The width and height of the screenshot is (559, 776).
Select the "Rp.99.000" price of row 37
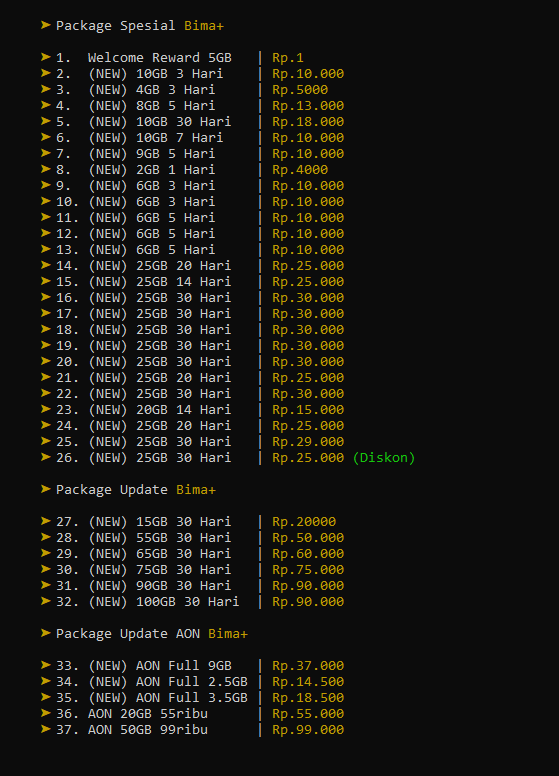[308, 730]
